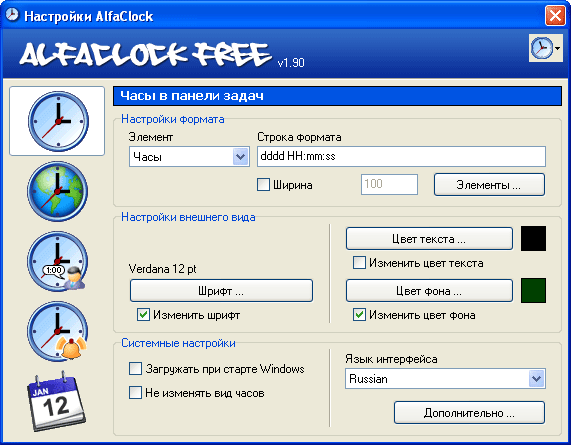571x445 pixels.
Task: Open the calendar icon showing JAN 12
Action: click(57, 401)
